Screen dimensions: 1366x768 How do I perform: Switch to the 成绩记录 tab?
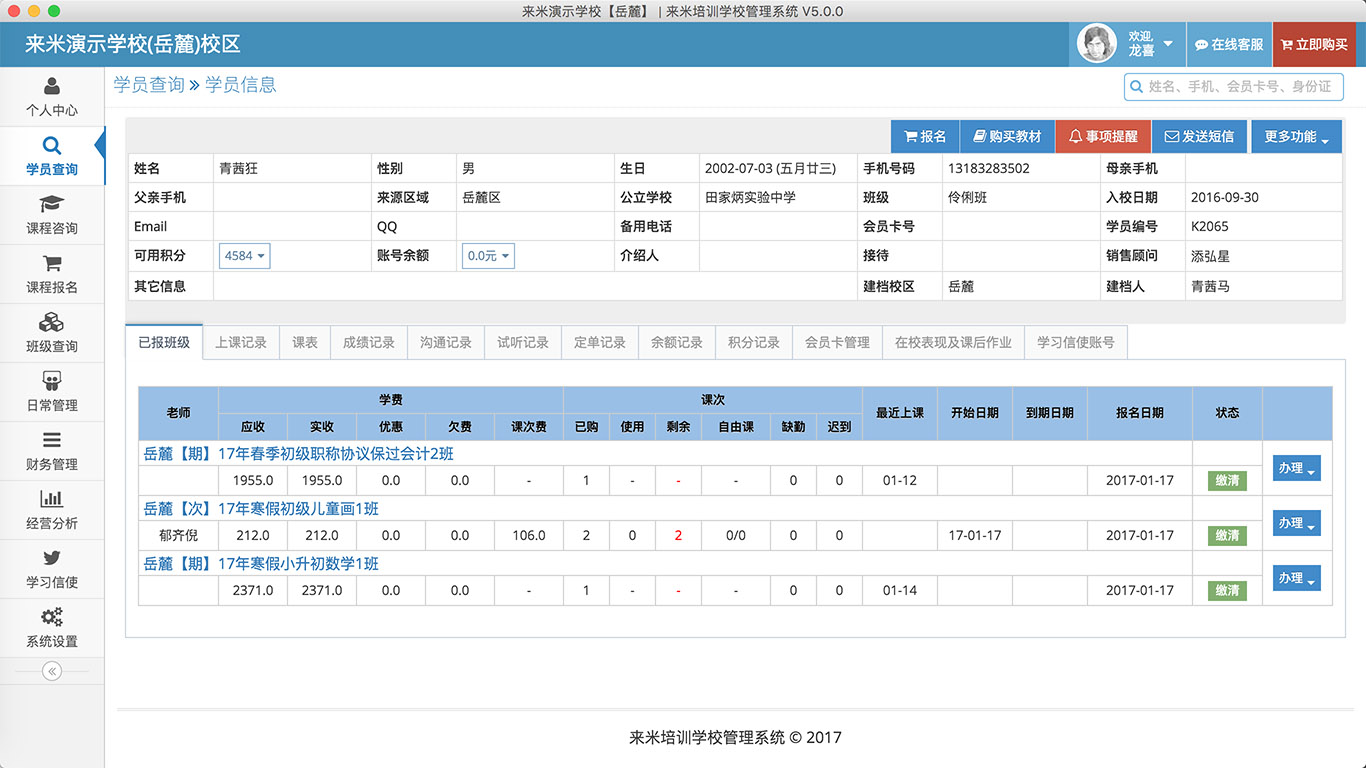tap(369, 342)
